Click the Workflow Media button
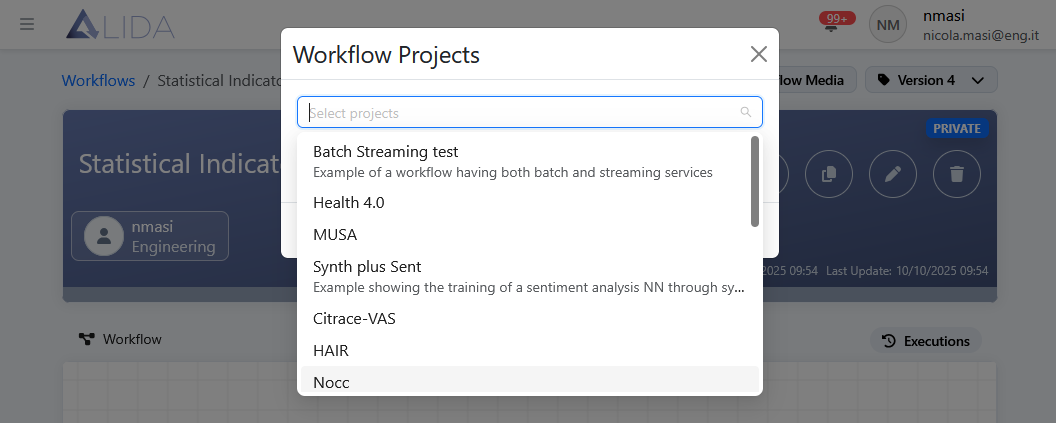1056x423 pixels. tap(816, 80)
